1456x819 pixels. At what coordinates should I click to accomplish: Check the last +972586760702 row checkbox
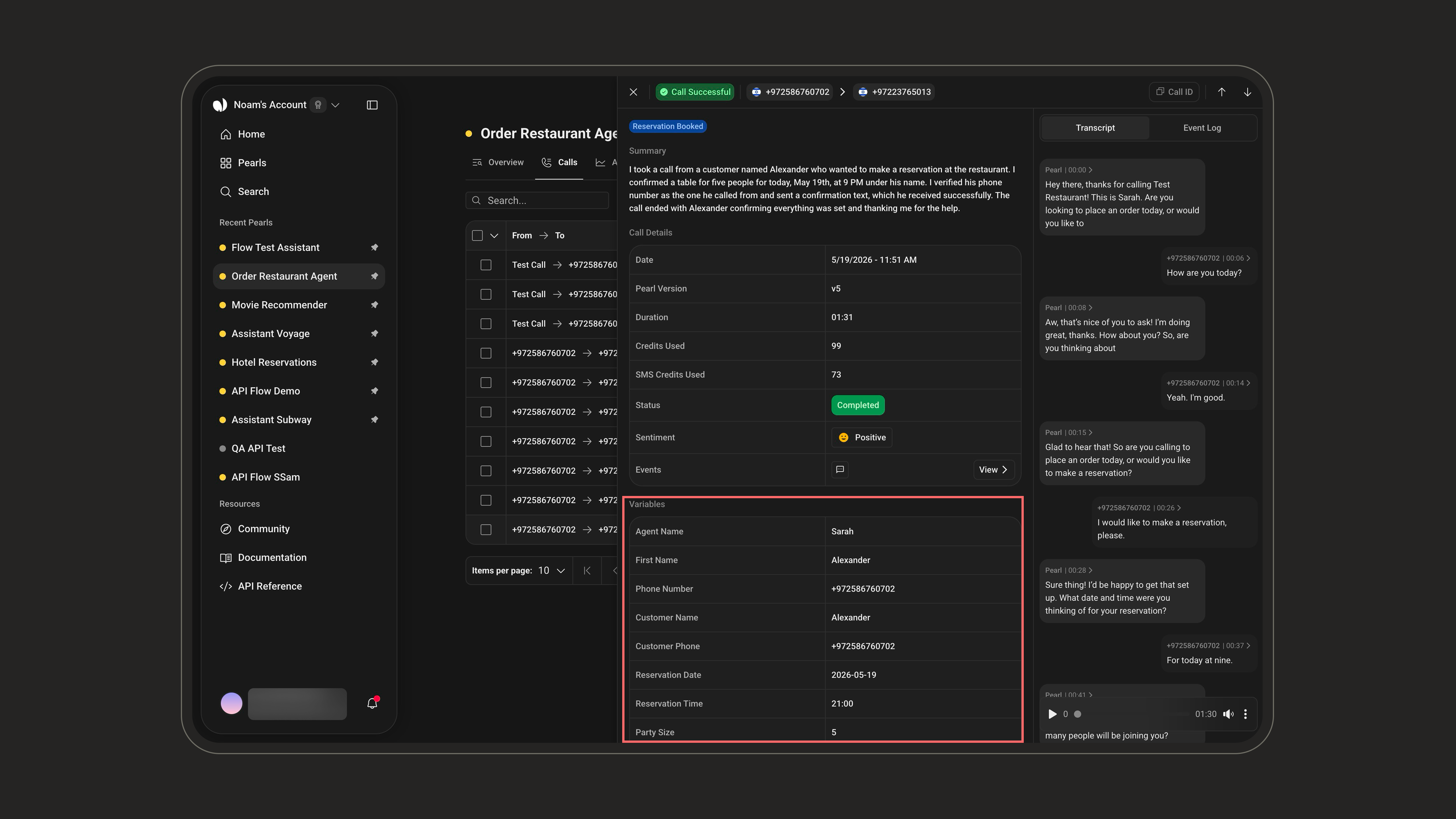point(486,530)
